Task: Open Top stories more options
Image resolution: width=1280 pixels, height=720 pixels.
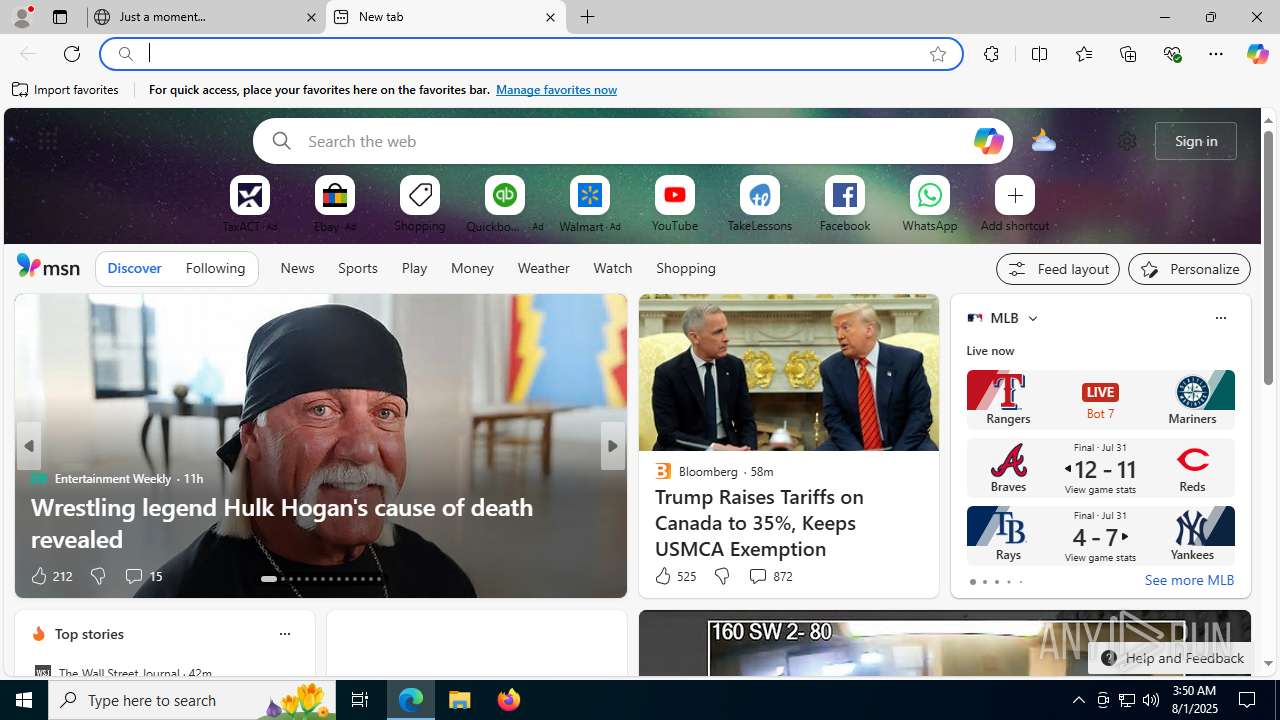Action: [284, 634]
